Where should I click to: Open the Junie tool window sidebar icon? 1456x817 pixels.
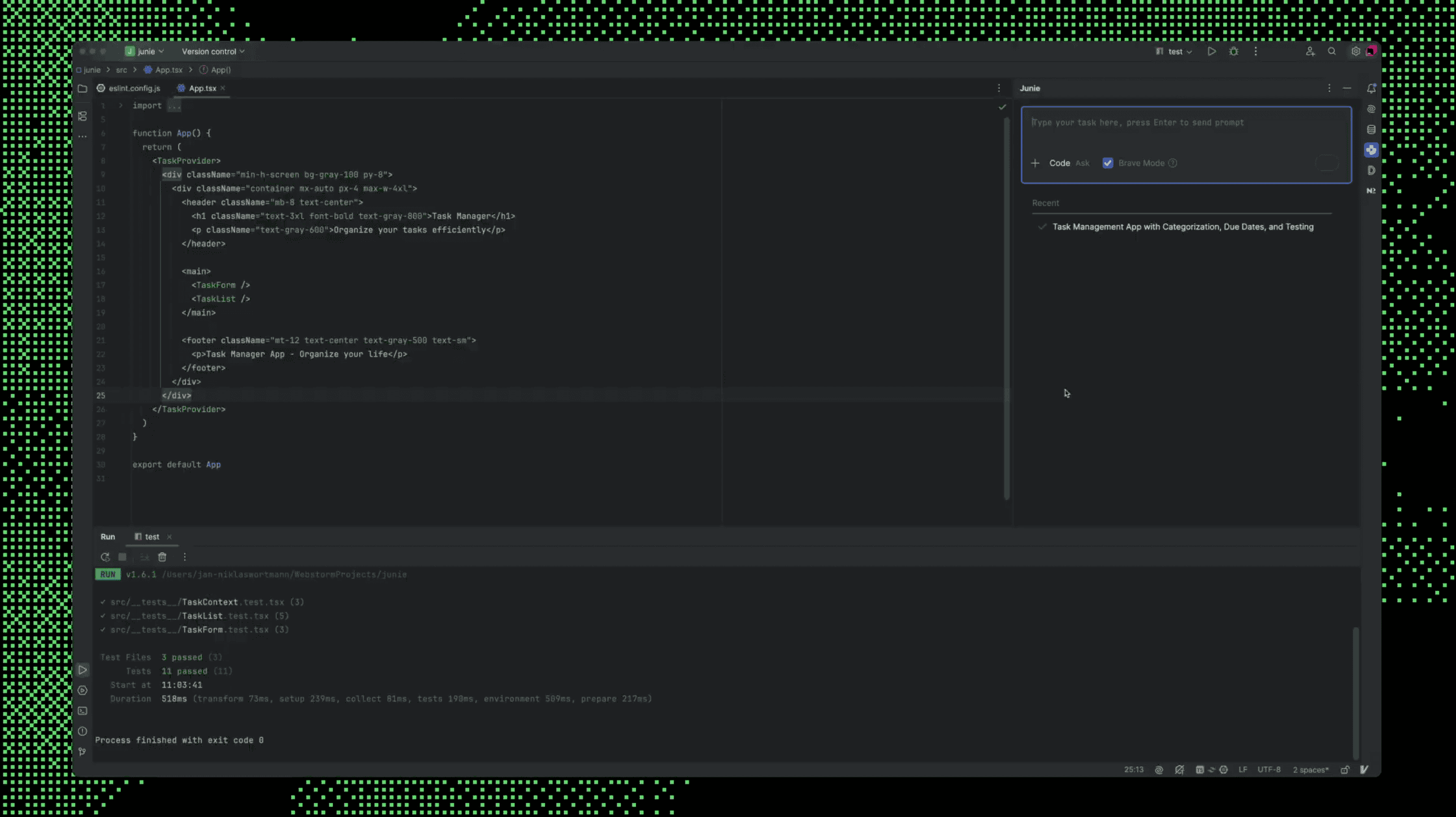(1371, 150)
